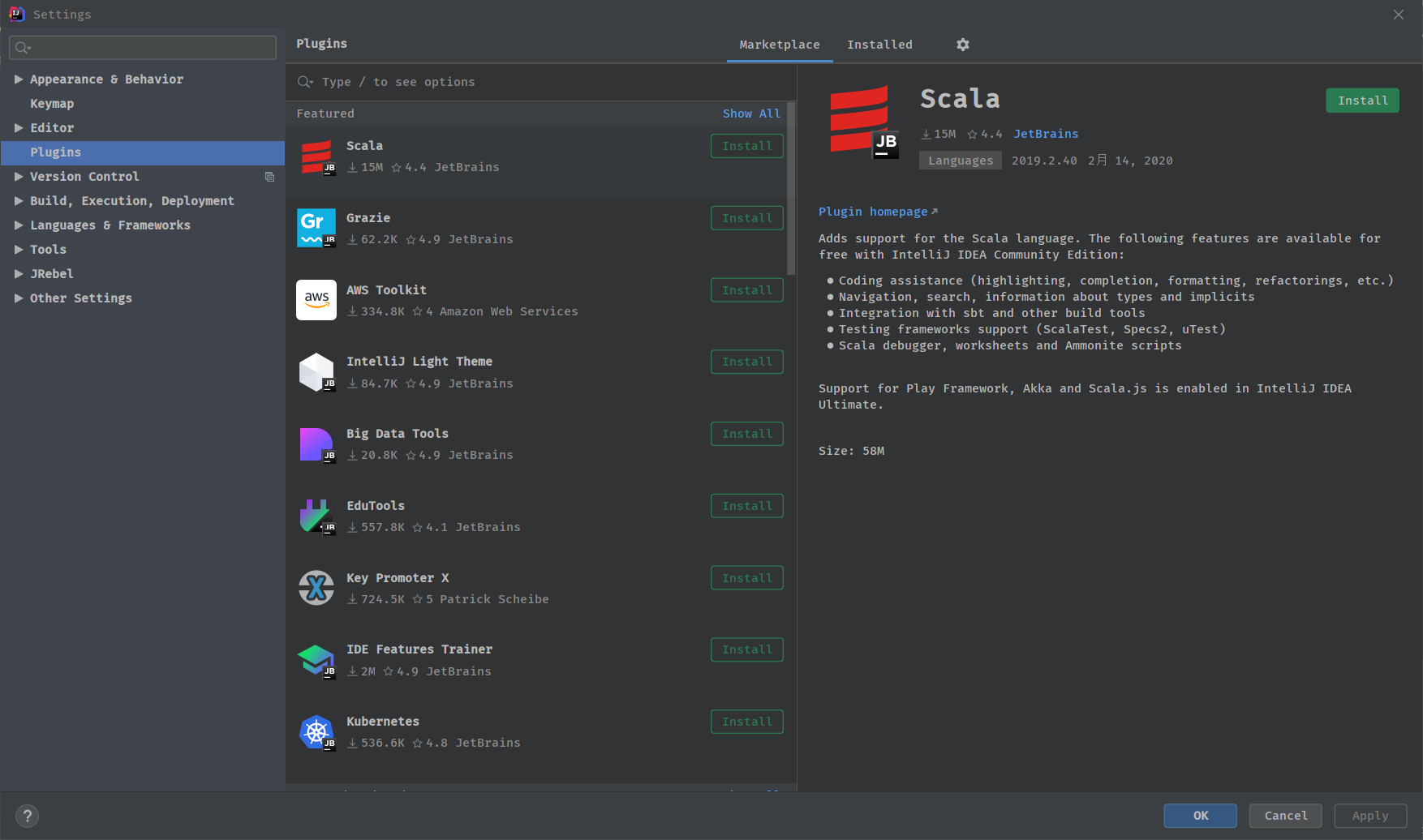
Task: Click the IDE Features Trainer plugin icon
Action: 316,660
